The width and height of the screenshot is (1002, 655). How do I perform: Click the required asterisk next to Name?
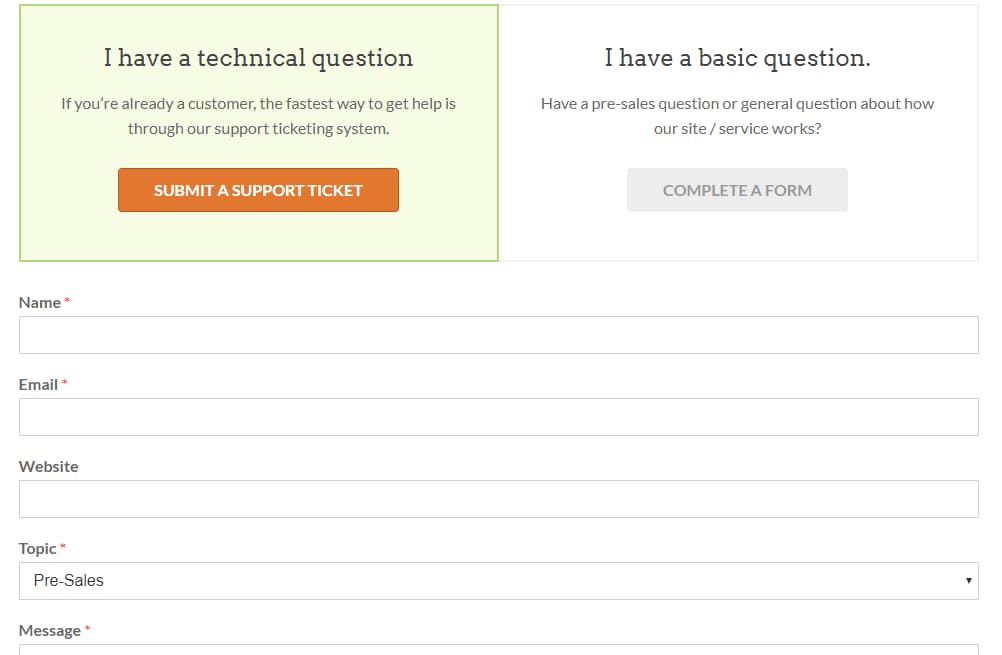[x=66, y=299]
